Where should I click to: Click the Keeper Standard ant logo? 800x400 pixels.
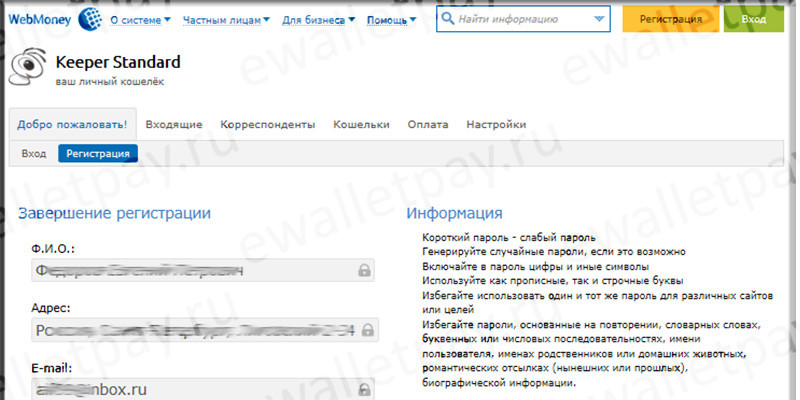[27, 66]
